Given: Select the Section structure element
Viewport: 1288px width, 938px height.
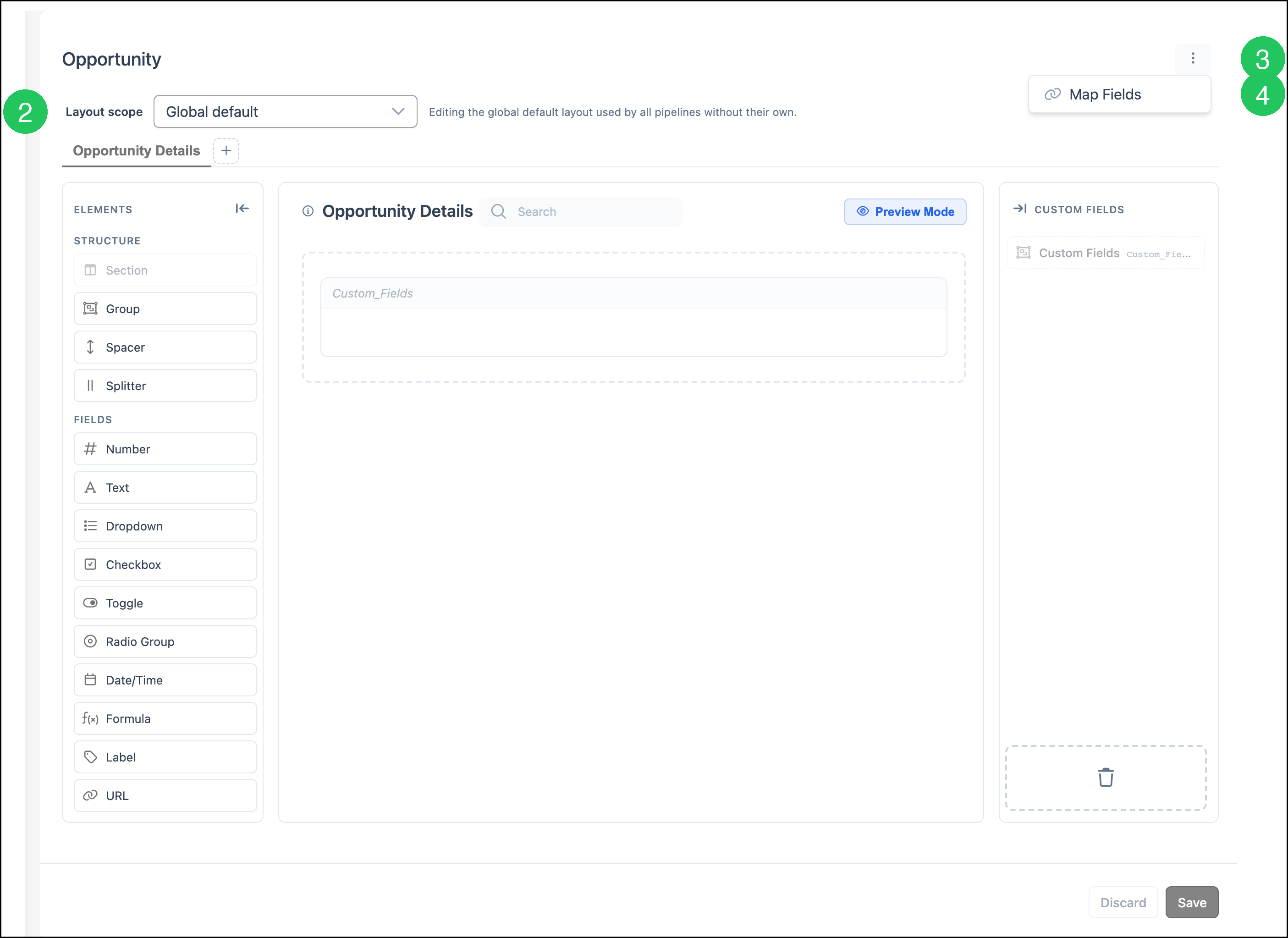Looking at the screenshot, I should click(165, 270).
